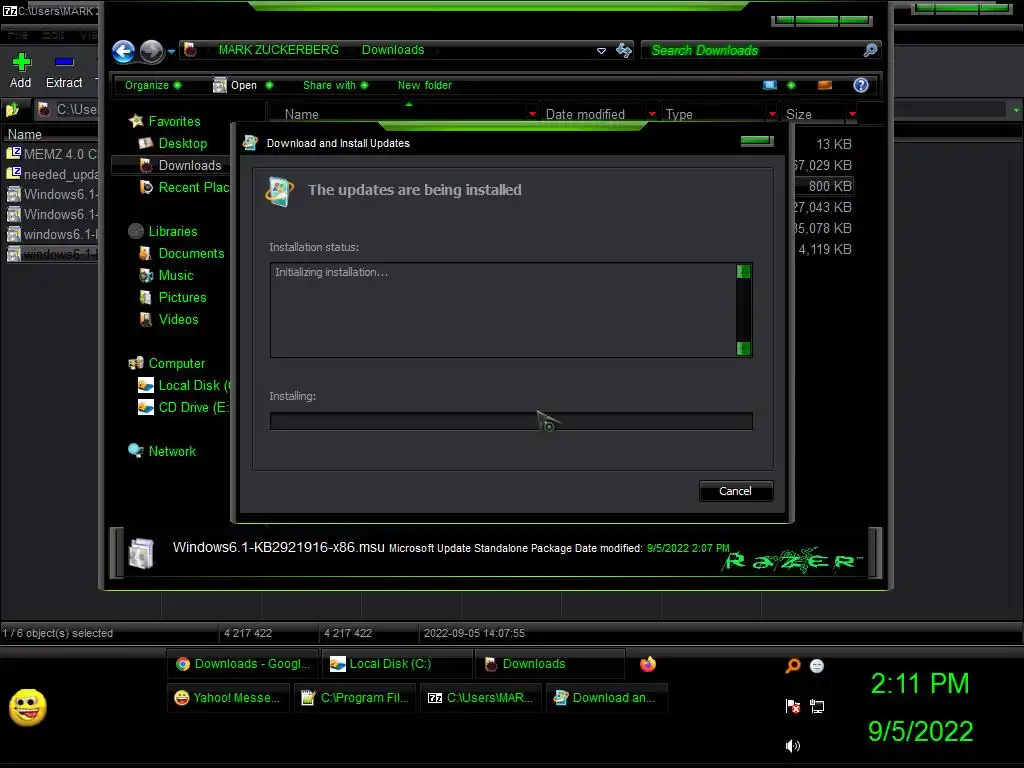Click the 7-Zip Add button
The width and height of the screenshot is (1024, 768).
[x=21, y=71]
